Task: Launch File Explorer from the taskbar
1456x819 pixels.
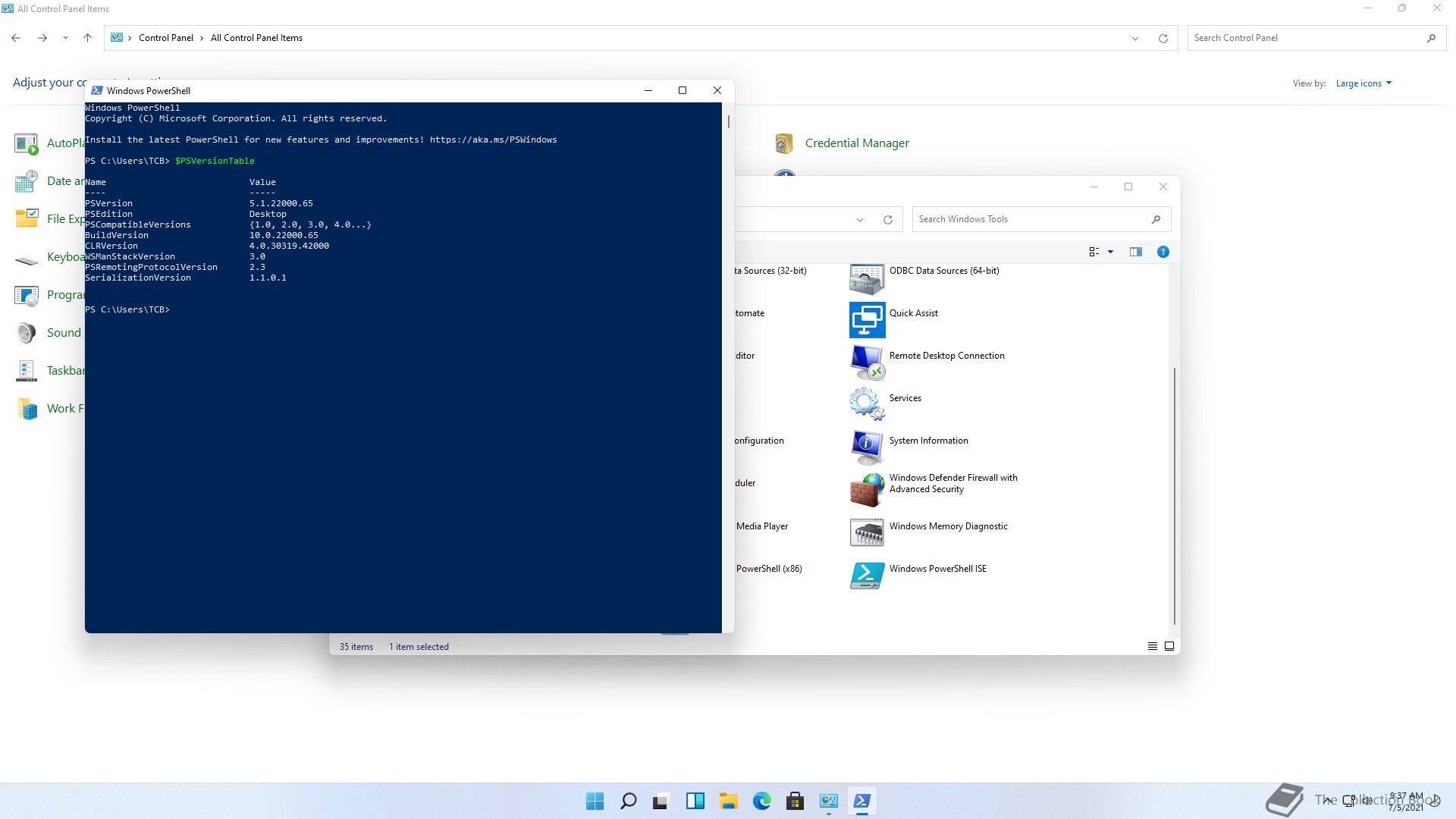Action: coord(729,801)
